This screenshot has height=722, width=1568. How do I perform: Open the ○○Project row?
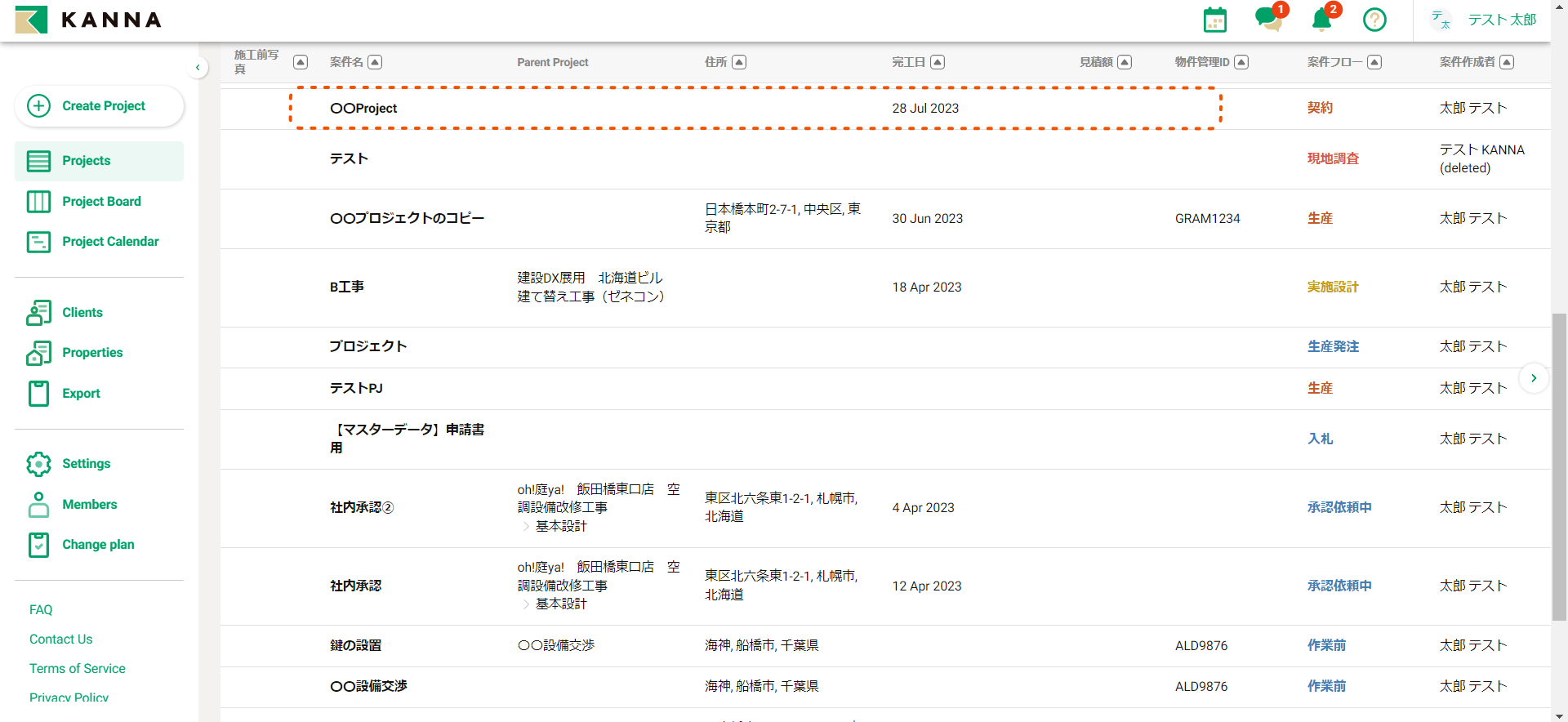pyautogui.click(x=363, y=109)
